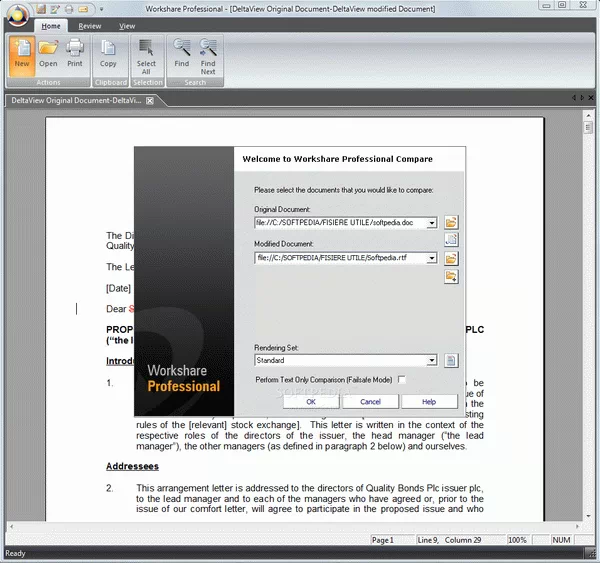This screenshot has width=600, height=563.
Task: Click the Select All ribbon button
Action: point(146,57)
